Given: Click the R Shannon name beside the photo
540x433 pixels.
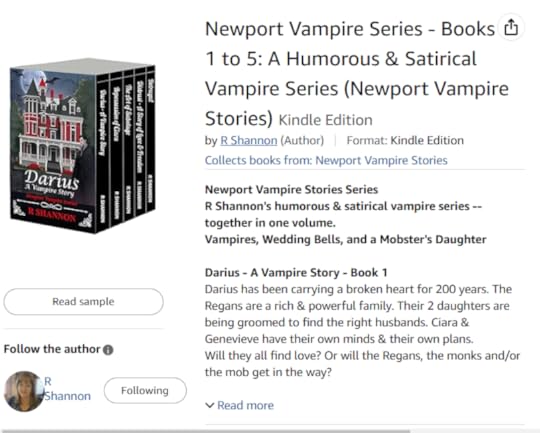Looking at the screenshot, I should tap(68, 389).
